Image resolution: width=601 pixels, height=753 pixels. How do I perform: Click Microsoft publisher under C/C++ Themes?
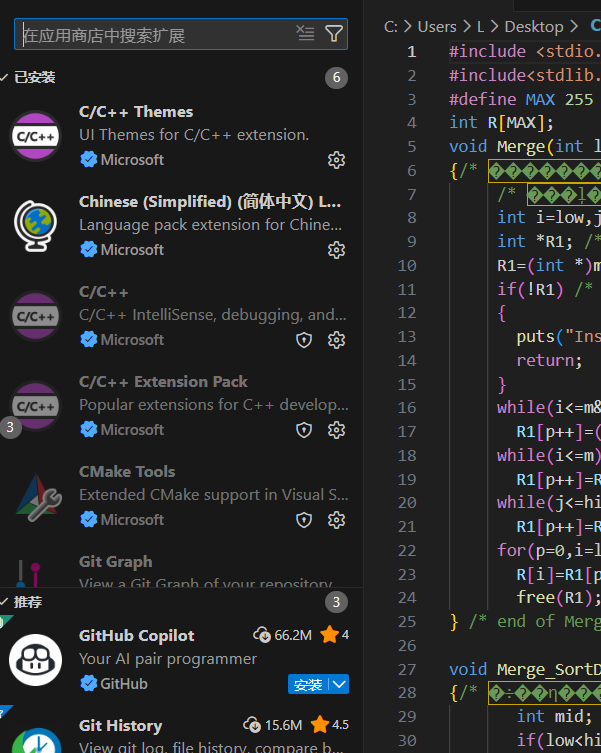[x=132, y=160]
